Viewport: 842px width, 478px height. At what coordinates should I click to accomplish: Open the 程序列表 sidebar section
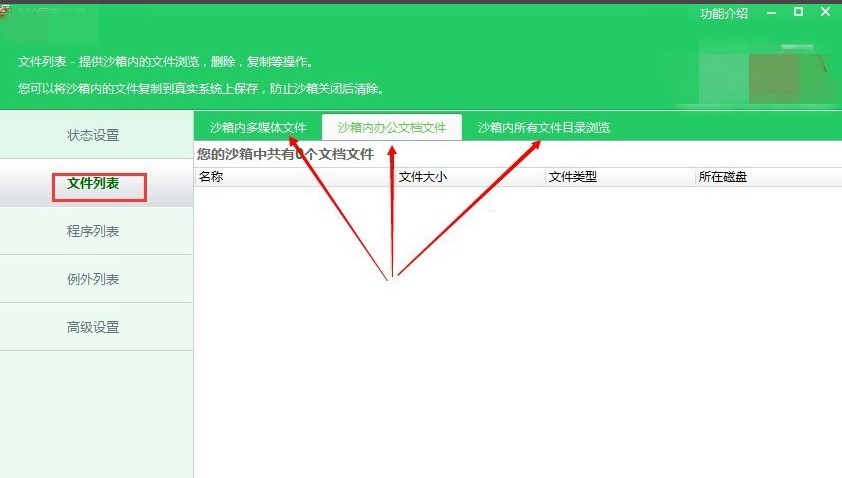96,231
